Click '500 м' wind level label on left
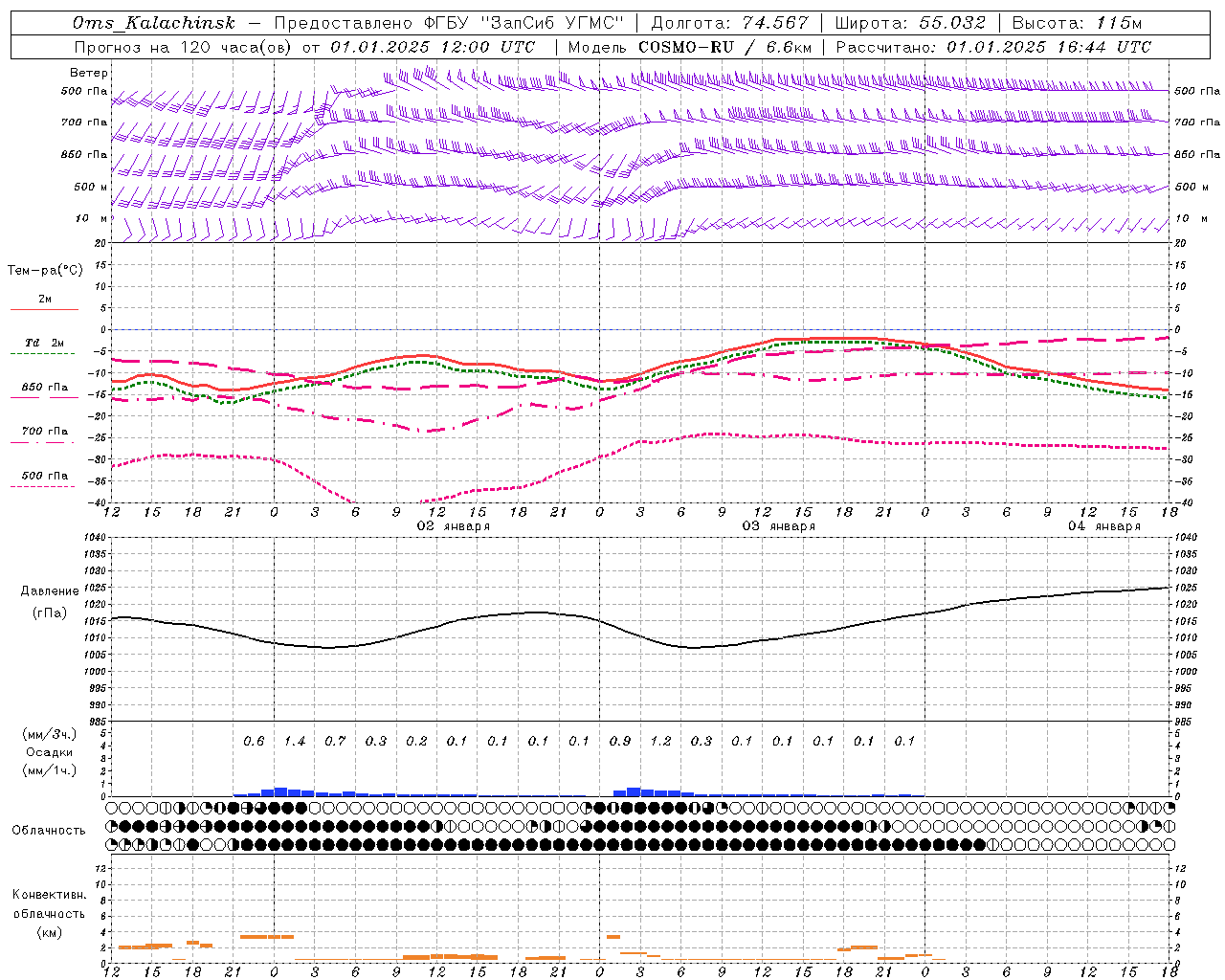This screenshot has width=1225, height=980. click(91, 187)
